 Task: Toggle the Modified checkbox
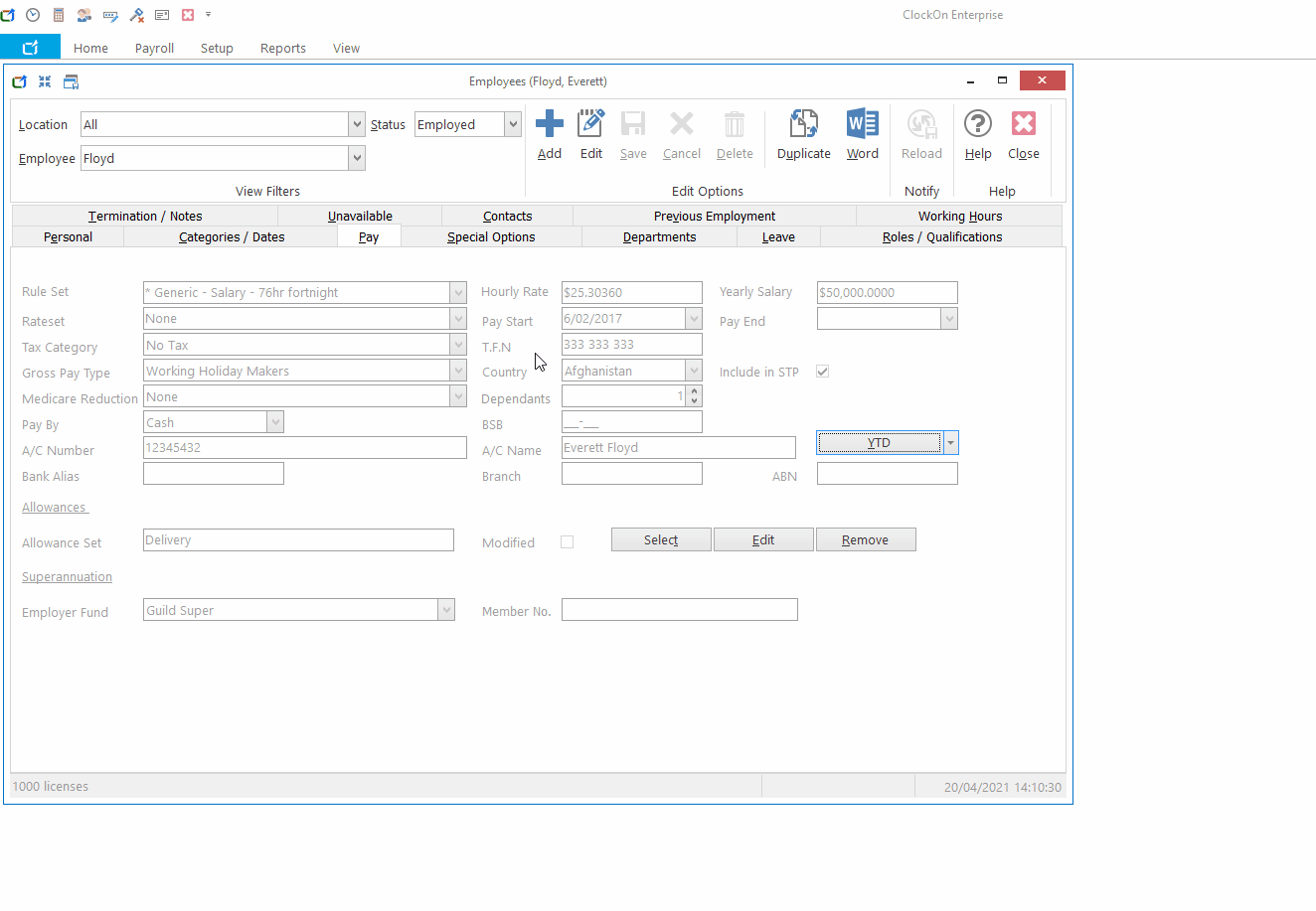point(568,542)
